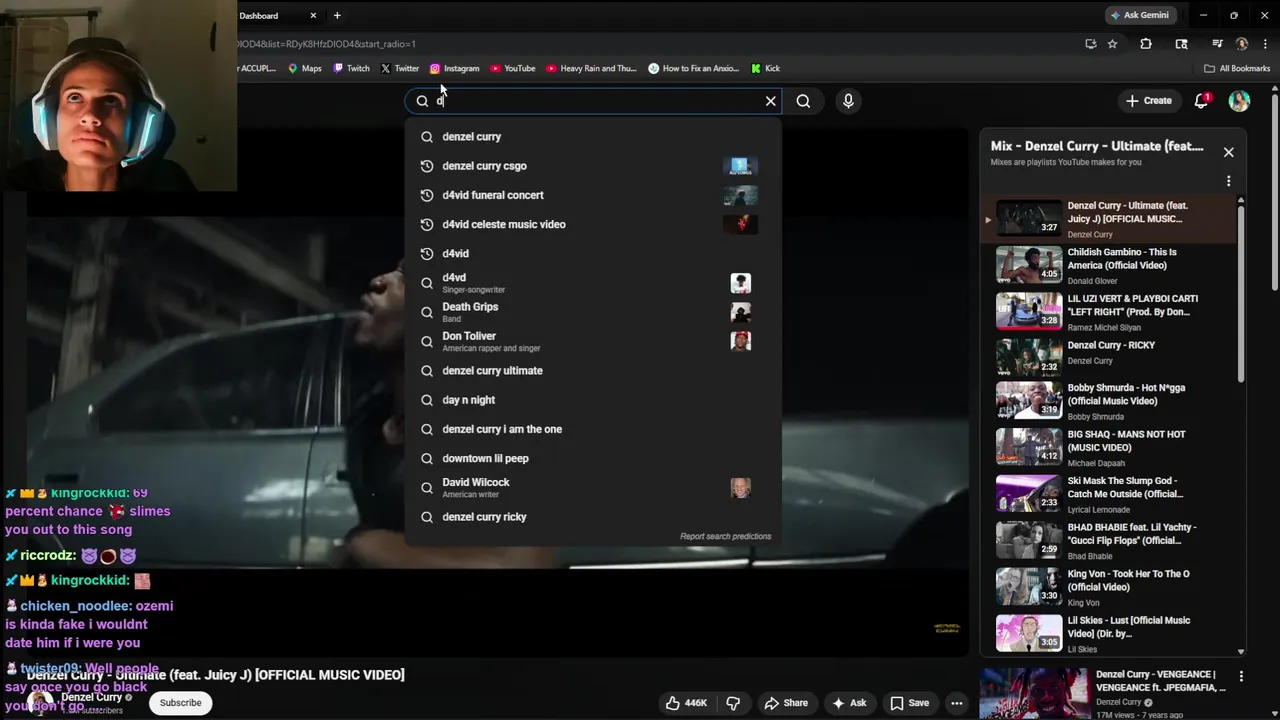Select suggestion 'day n night'
This screenshot has height=720, width=1280.
(592, 400)
